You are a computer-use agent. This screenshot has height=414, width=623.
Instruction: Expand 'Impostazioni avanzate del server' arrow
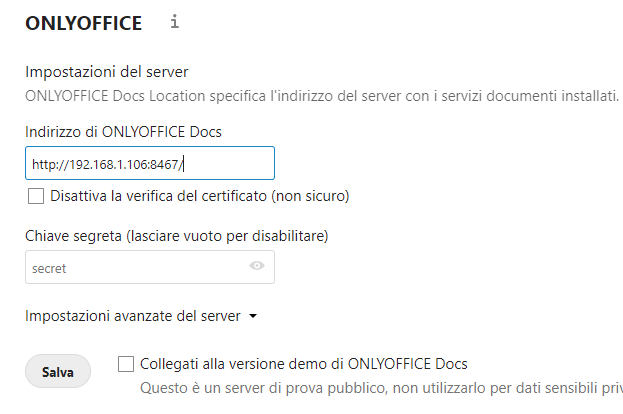coord(253,317)
